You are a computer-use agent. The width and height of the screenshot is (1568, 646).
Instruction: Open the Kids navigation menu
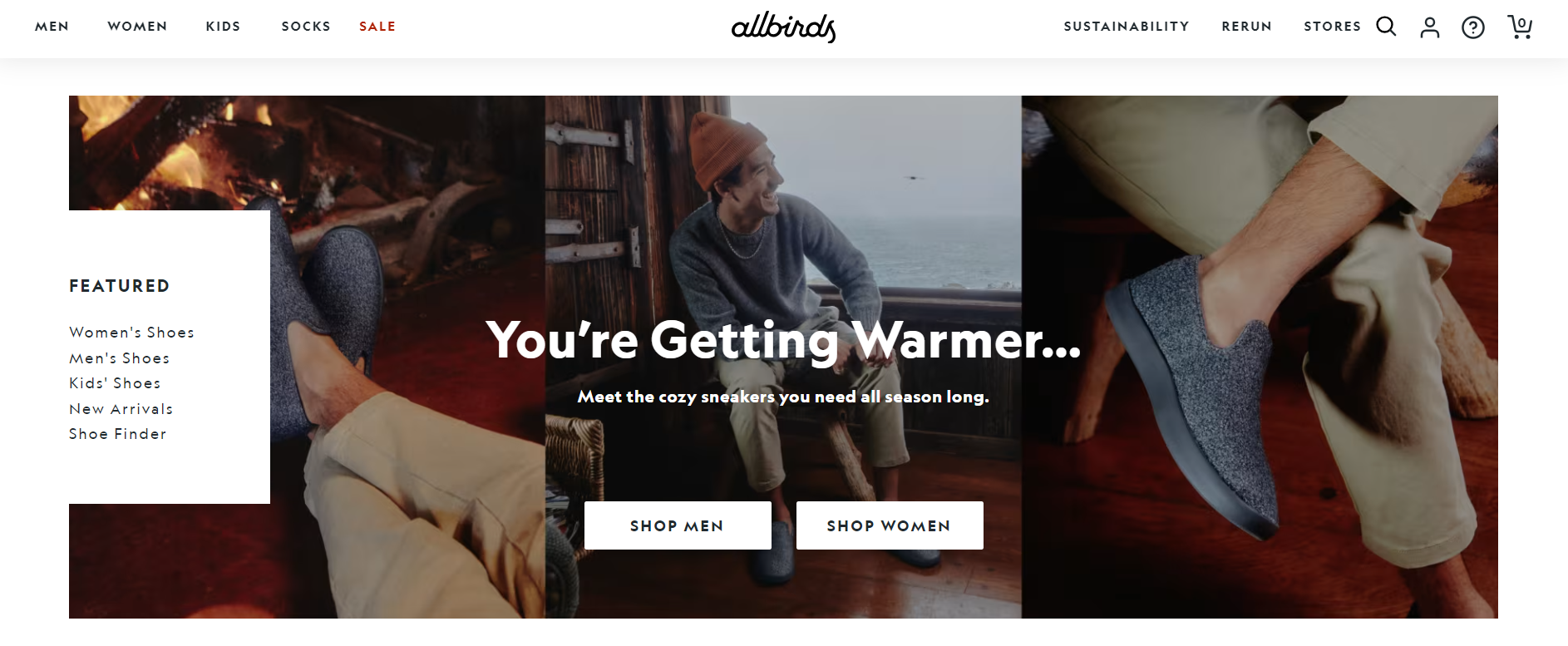223,27
